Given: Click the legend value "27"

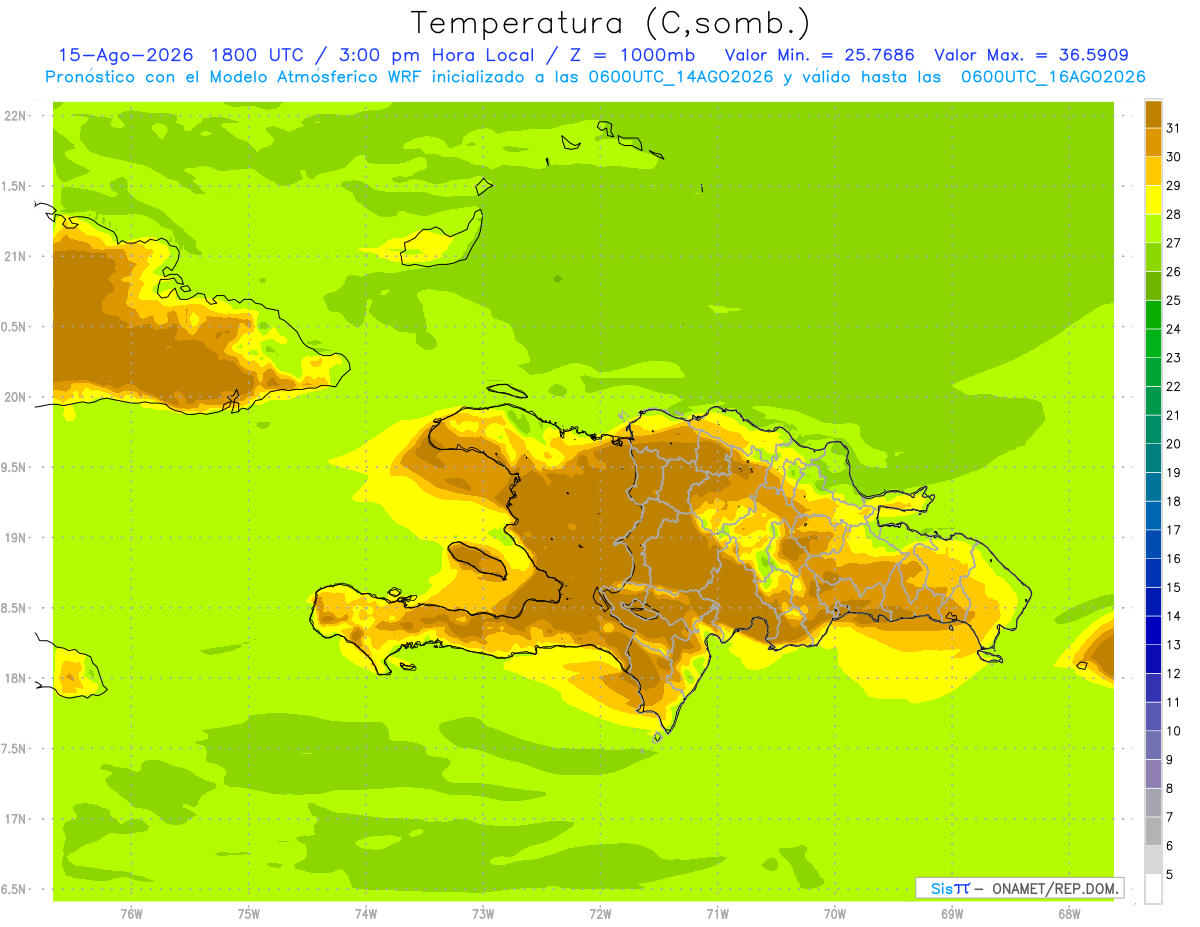Looking at the screenshot, I should tap(1174, 243).
